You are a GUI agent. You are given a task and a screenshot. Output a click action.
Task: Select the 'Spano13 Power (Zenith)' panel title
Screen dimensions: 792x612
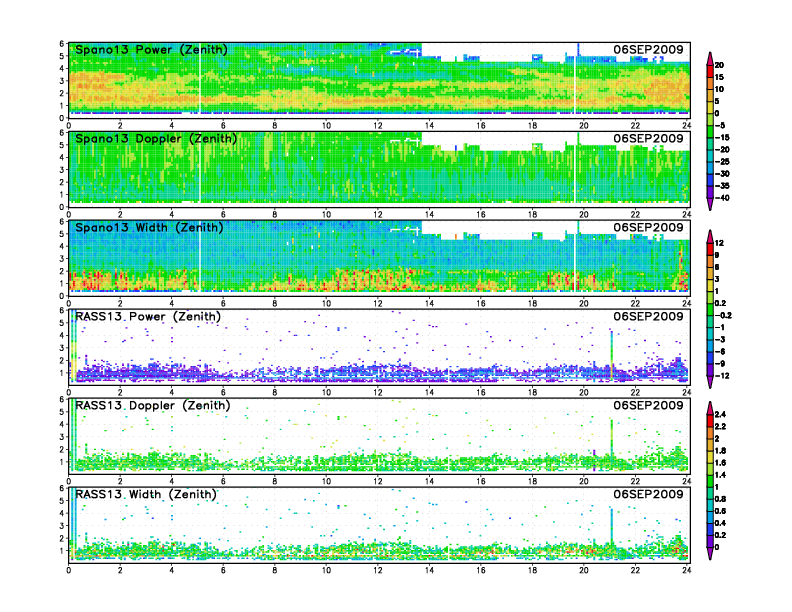(151, 50)
